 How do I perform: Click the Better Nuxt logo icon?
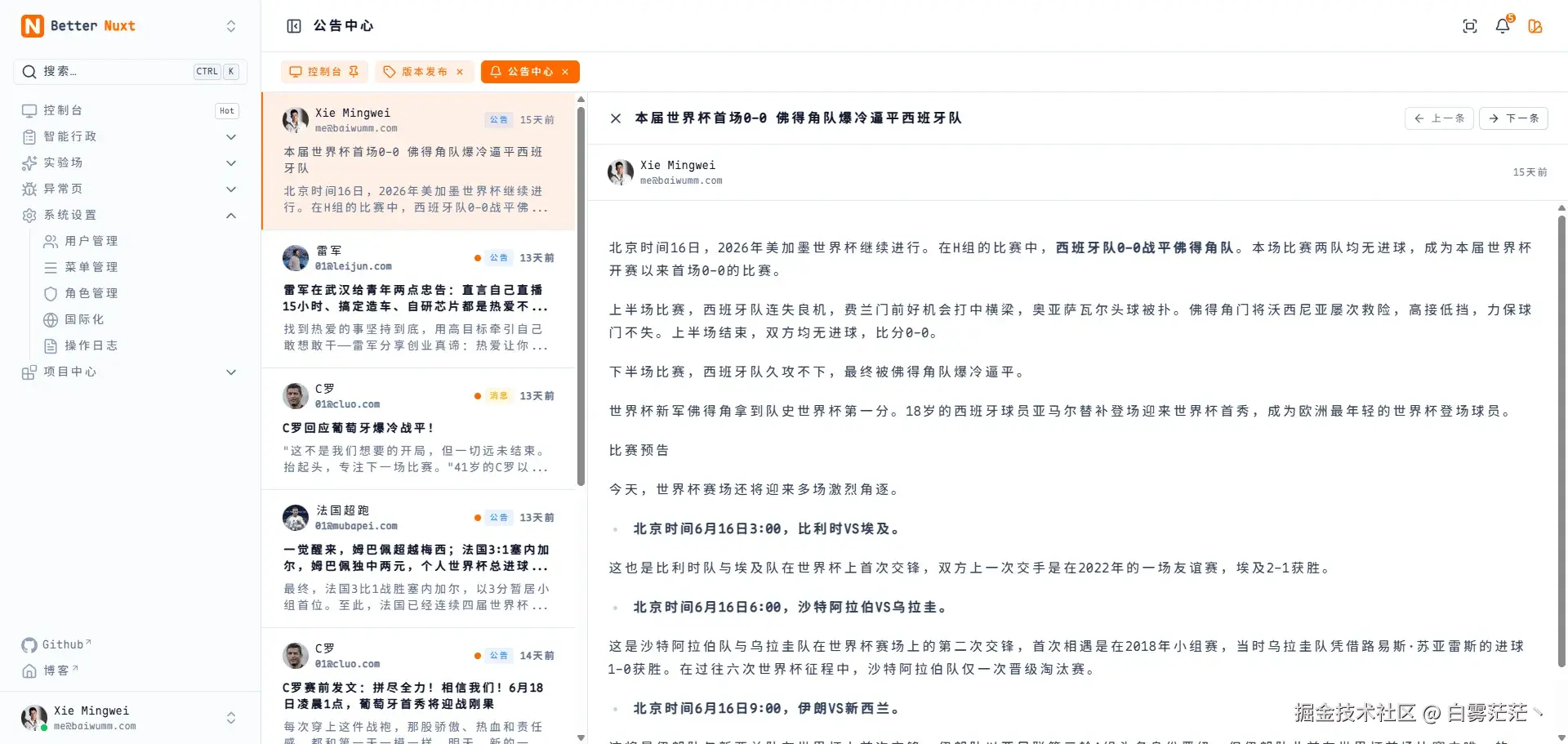pos(32,26)
